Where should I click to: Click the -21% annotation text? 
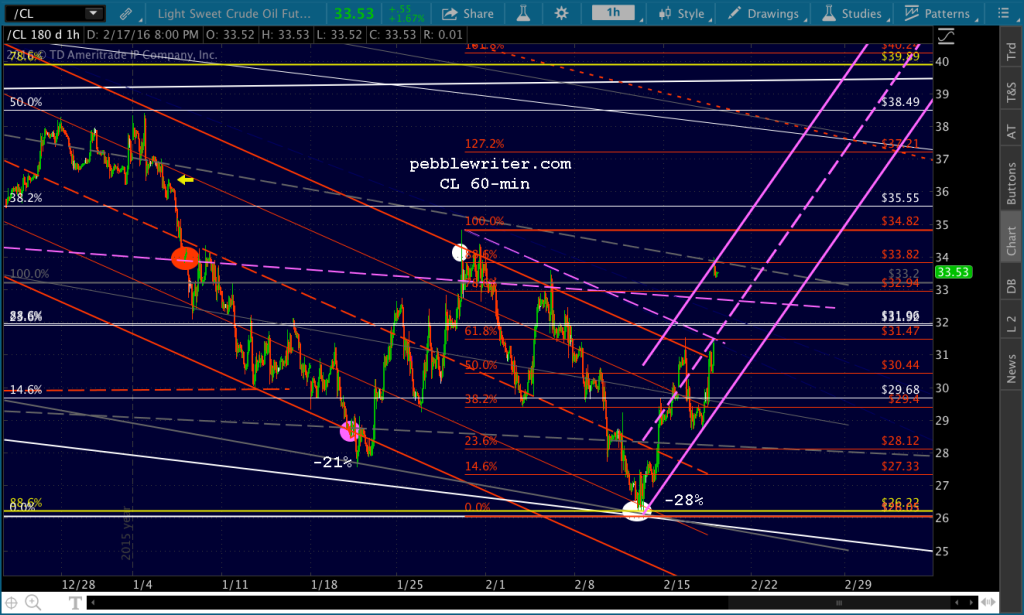(x=332, y=462)
